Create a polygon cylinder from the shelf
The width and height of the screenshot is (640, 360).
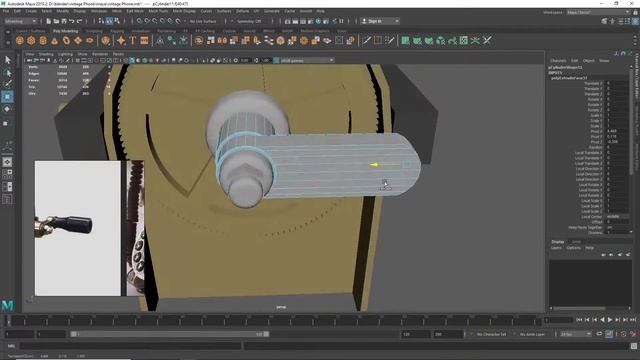click(x=43, y=40)
